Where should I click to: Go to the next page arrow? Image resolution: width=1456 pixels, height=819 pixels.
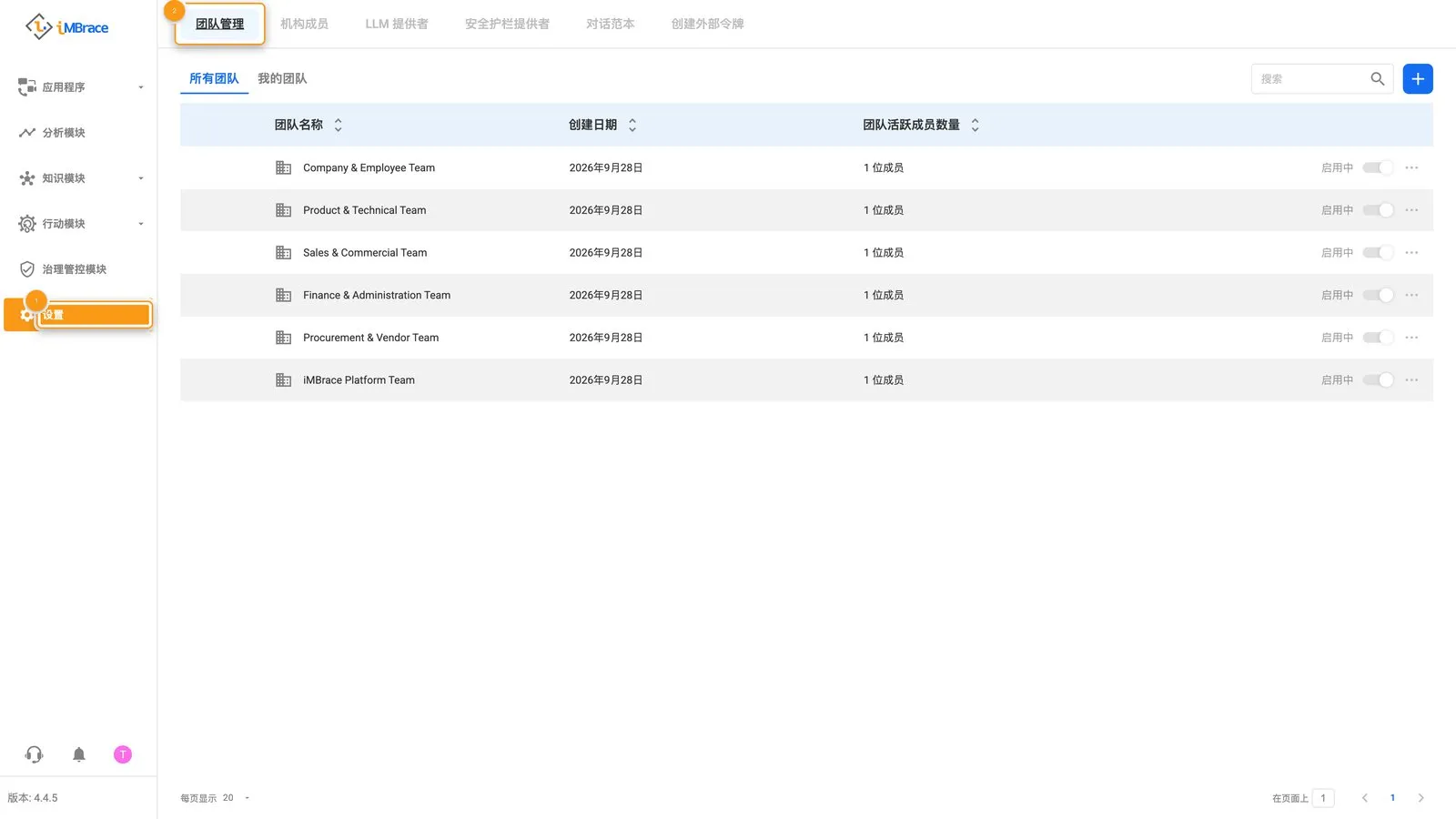click(x=1421, y=798)
